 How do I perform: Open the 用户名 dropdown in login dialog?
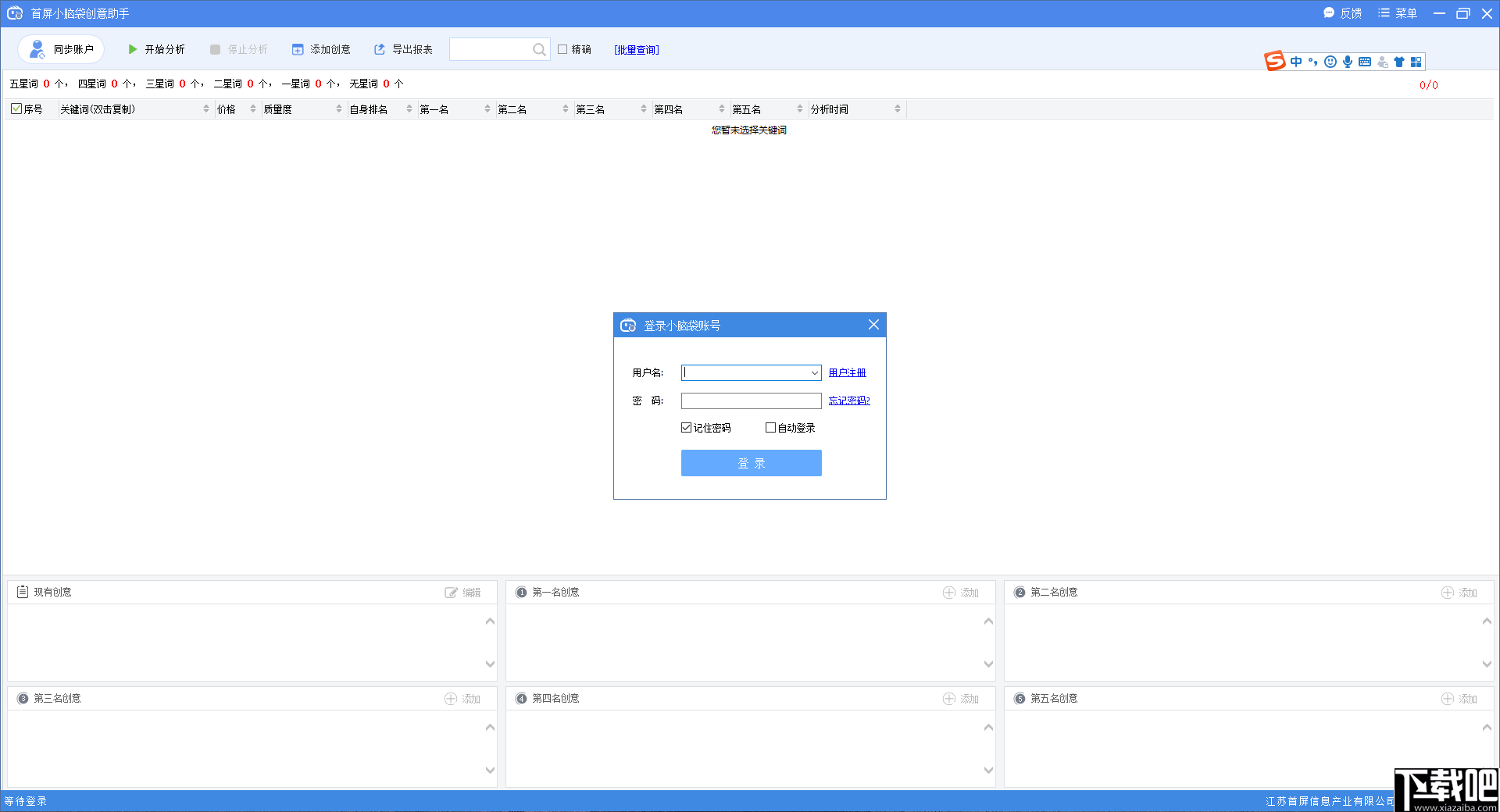click(815, 372)
